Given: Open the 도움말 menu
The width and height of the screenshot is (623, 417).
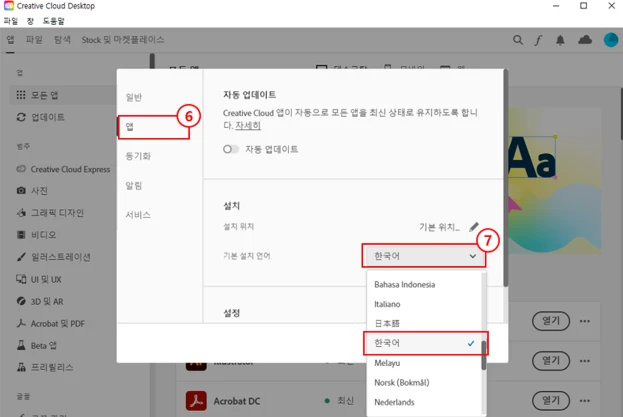Looking at the screenshot, I should click(x=54, y=21).
